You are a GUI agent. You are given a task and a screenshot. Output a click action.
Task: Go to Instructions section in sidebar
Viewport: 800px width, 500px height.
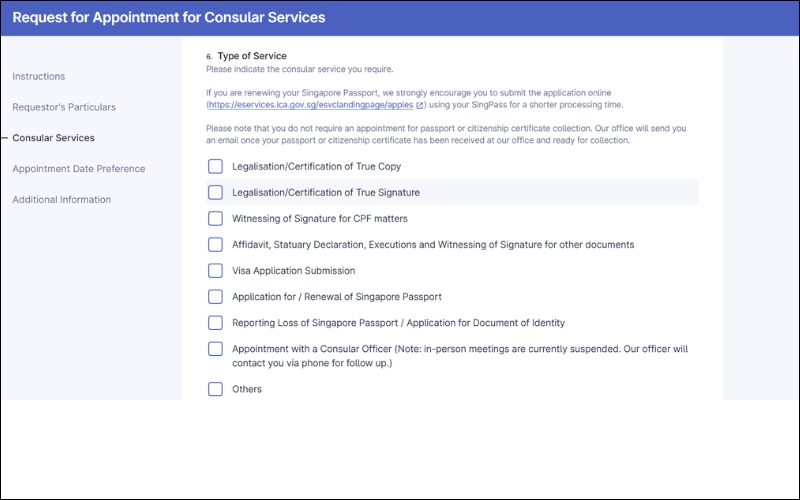[39, 76]
